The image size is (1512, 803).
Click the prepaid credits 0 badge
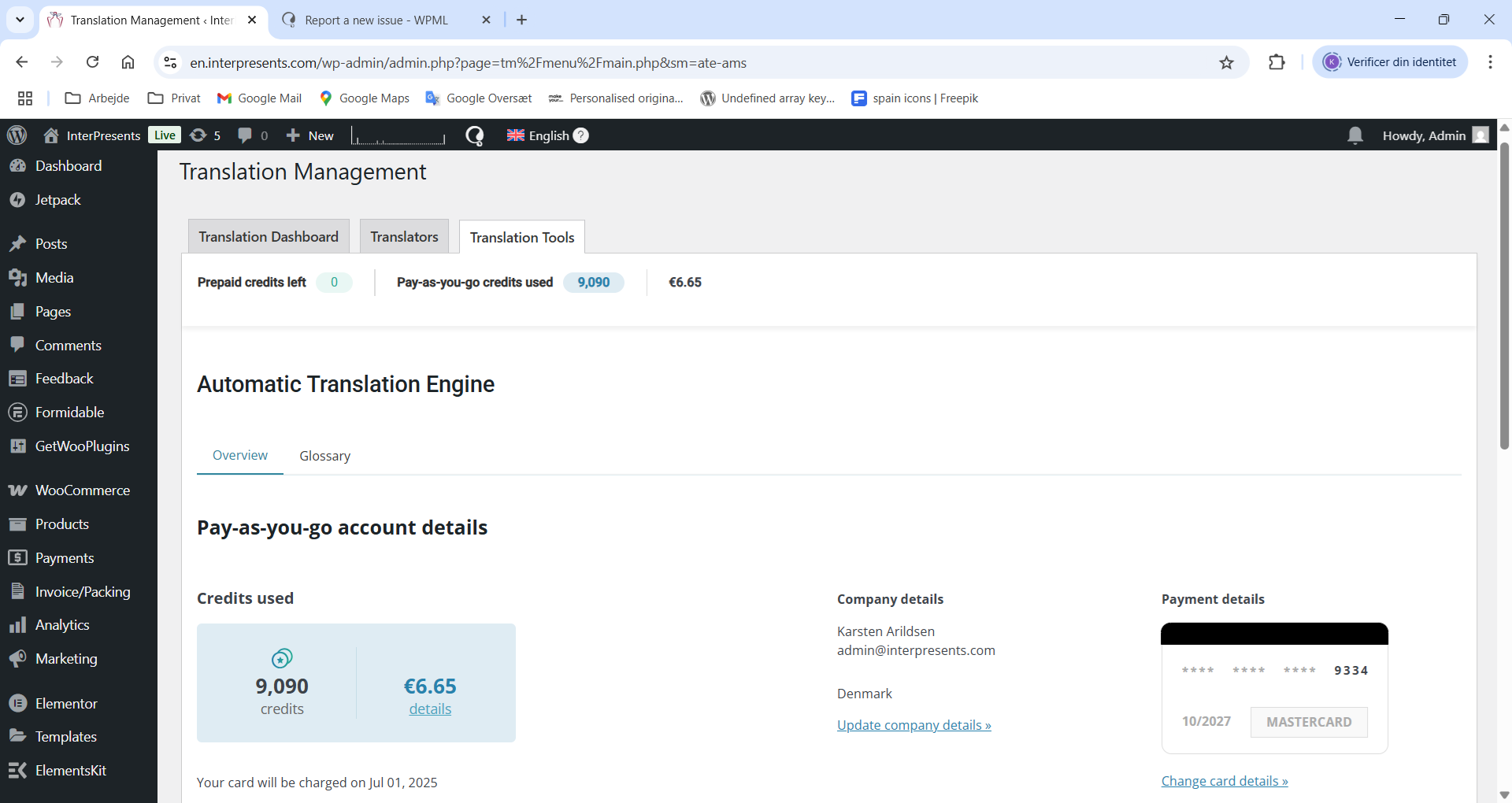pyautogui.click(x=334, y=283)
